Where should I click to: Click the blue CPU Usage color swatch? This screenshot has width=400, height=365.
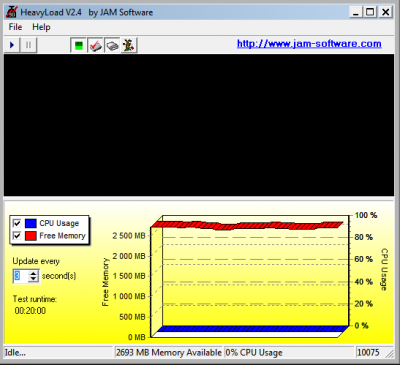coord(30,223)
